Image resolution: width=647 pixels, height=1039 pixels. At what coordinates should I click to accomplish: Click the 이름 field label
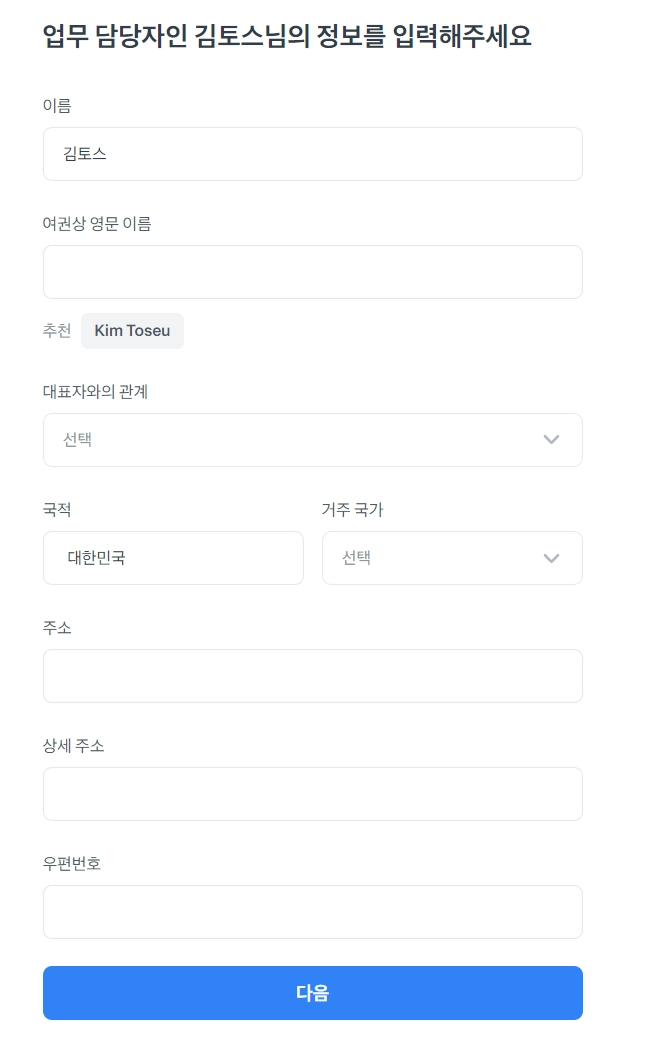point(57,106)
